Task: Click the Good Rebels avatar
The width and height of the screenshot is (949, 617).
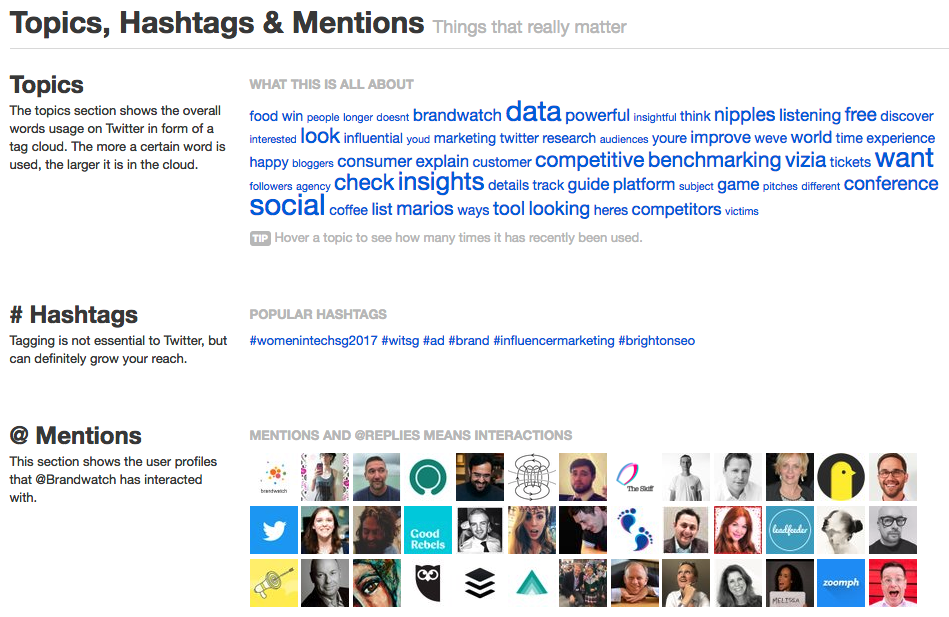Action: pos(428,530)
